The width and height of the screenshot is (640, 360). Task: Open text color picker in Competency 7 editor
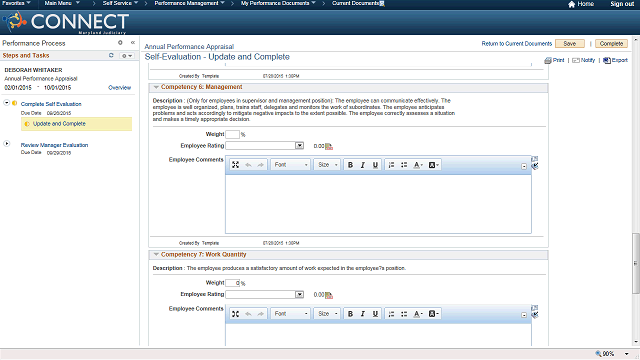418,314
